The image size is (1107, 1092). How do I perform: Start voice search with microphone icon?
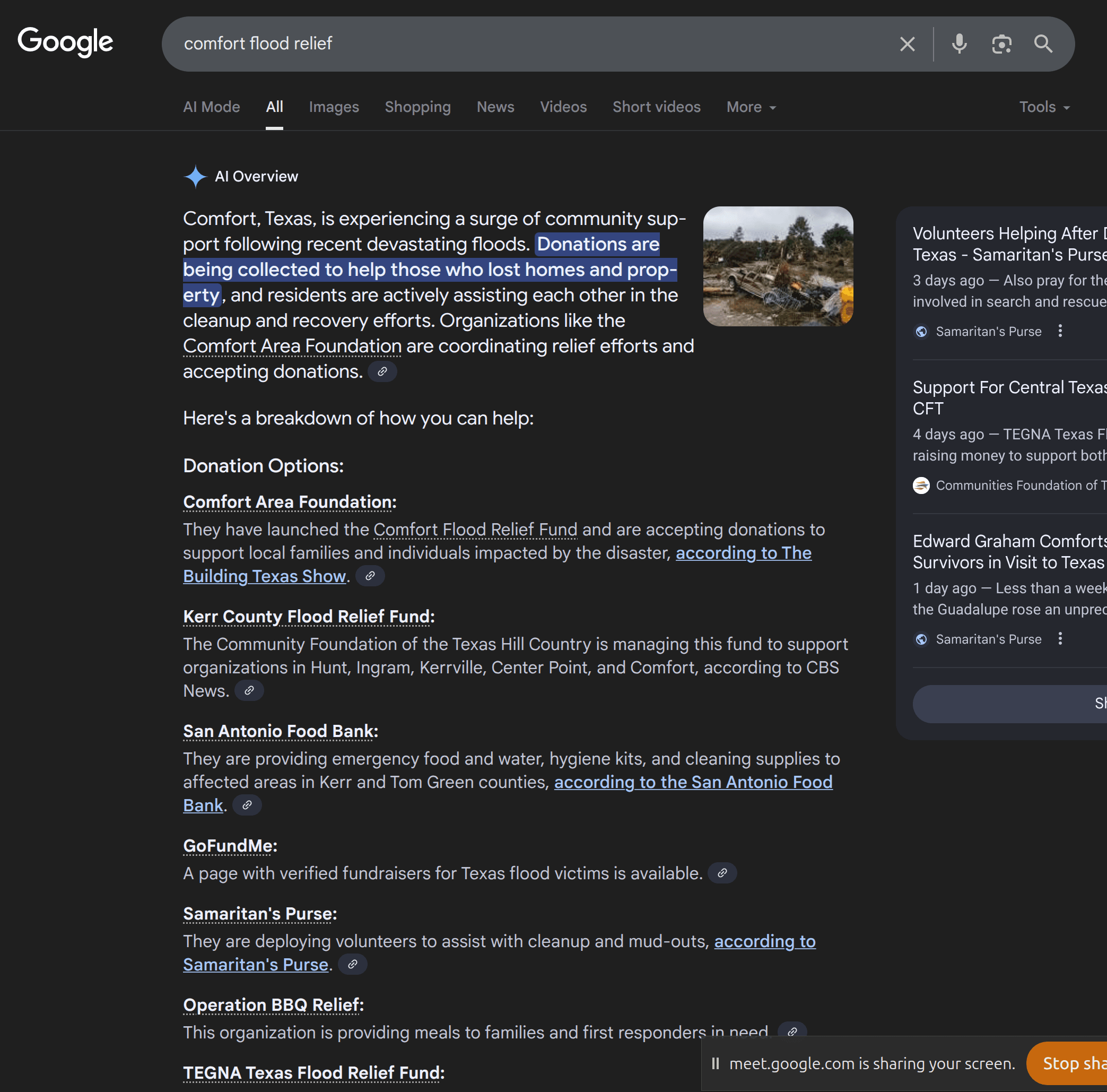click(x=959, y=44)
